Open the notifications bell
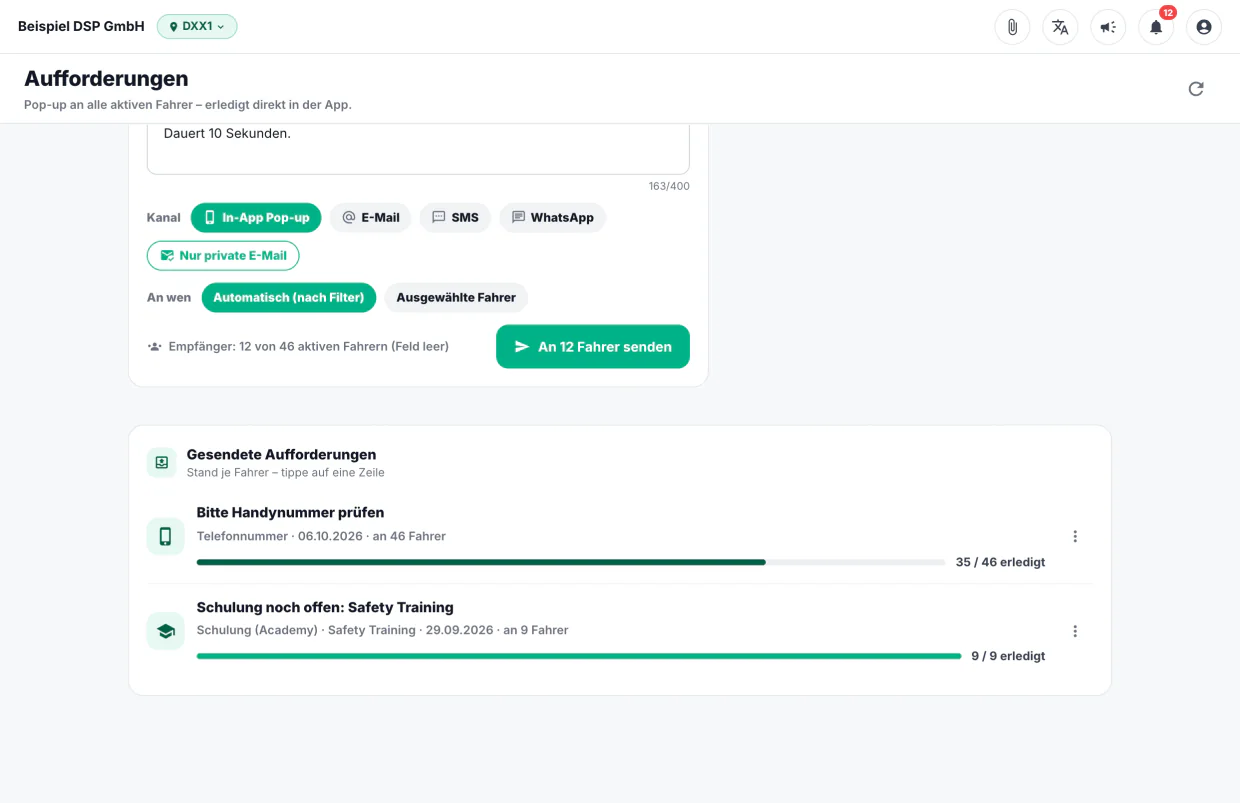 coord(1156,27)
